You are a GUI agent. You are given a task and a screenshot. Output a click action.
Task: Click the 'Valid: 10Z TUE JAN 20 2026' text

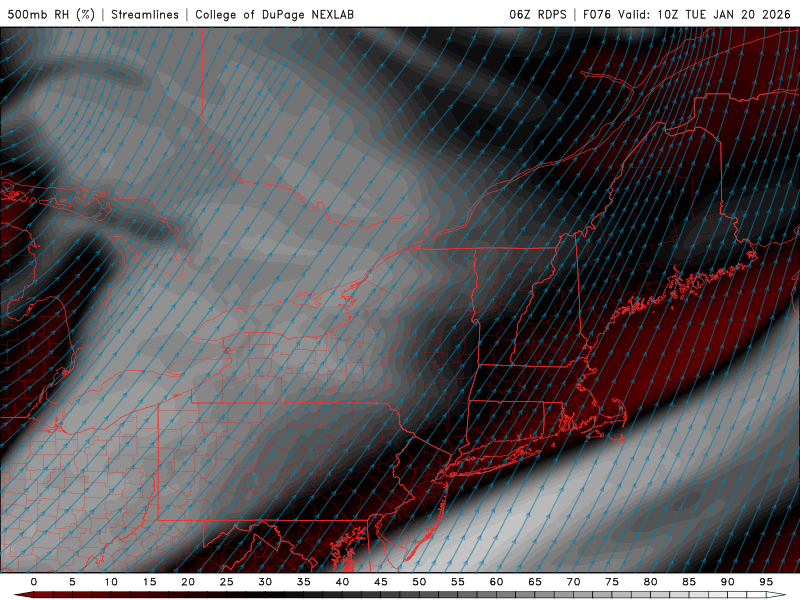pos(704,14)
